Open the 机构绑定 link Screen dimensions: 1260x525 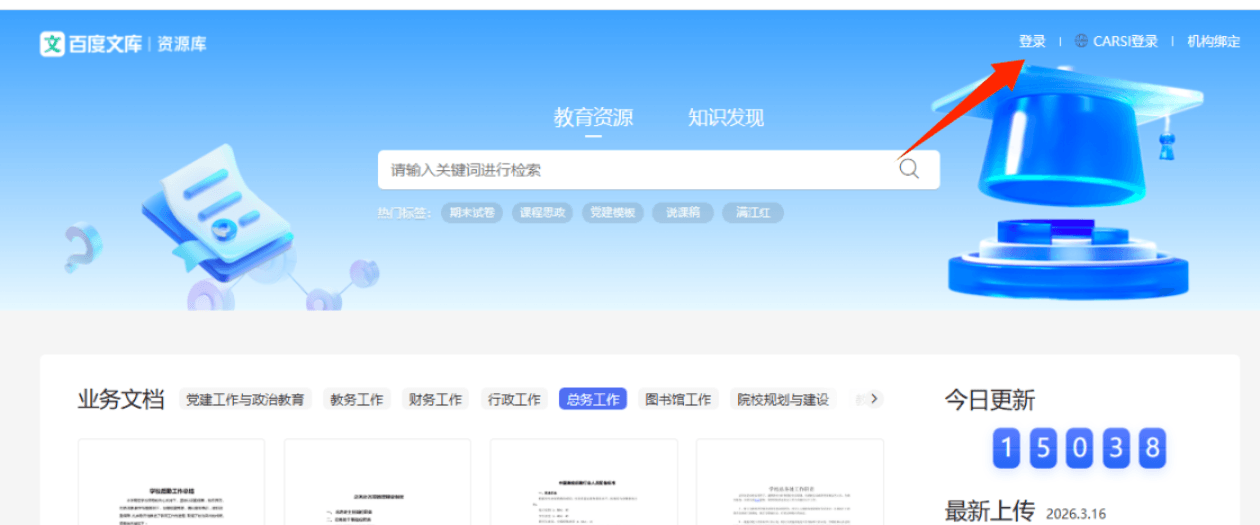tap(1213, 41)
